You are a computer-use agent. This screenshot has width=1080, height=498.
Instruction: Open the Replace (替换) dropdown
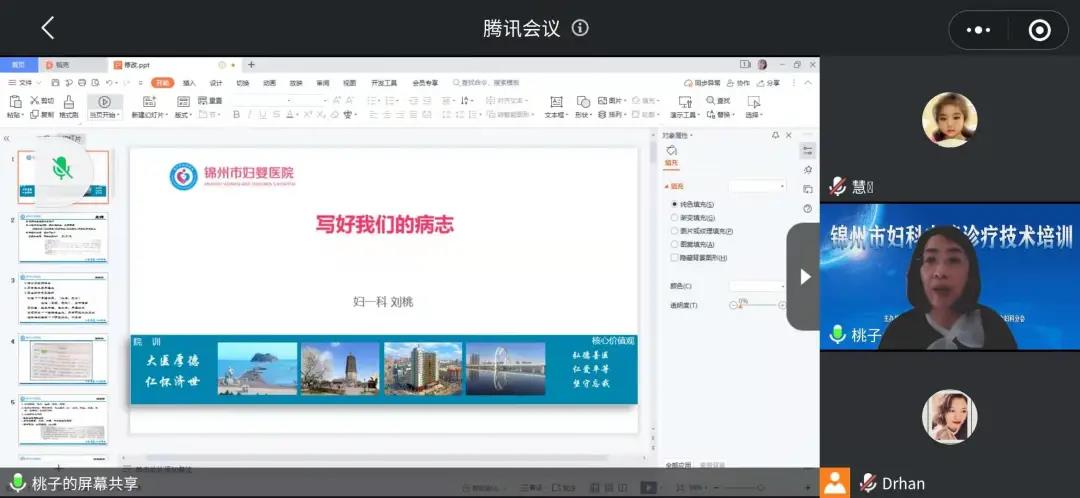tap(720, 114)
